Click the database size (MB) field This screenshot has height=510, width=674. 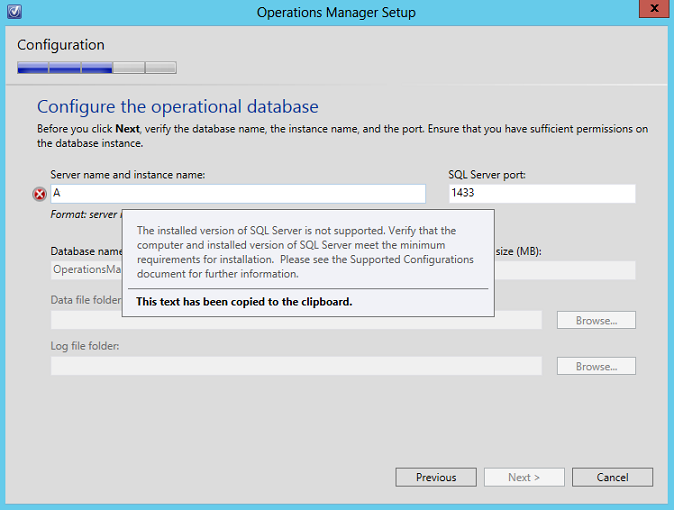(565, 270)
